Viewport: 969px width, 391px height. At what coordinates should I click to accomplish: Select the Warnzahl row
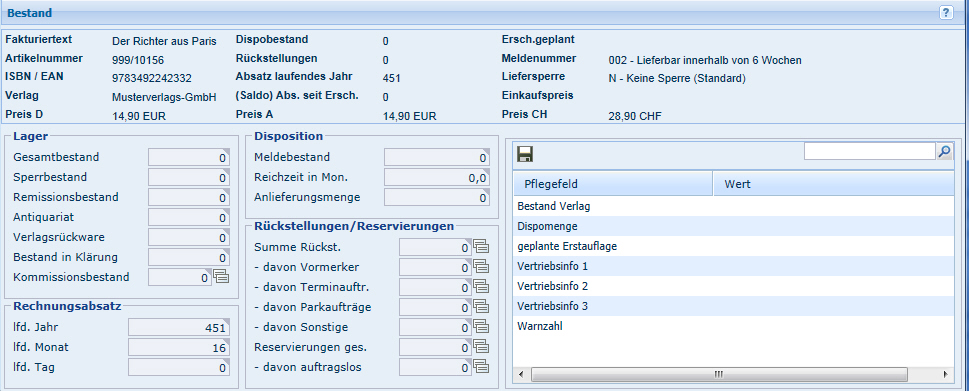point(734,327)
